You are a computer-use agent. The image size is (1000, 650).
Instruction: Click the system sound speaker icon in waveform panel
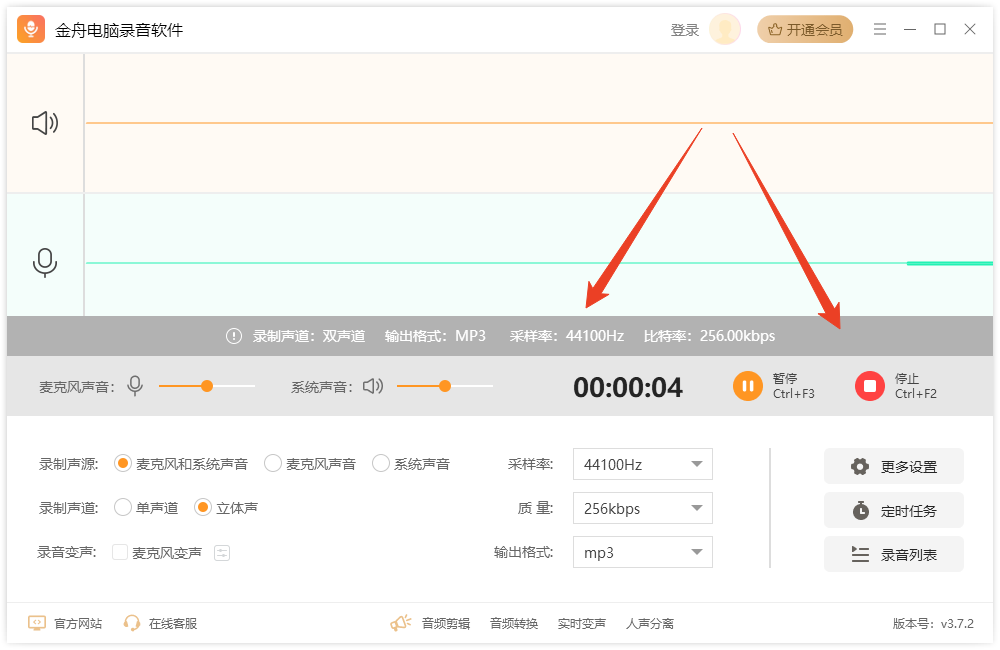(x=45, y=123)
